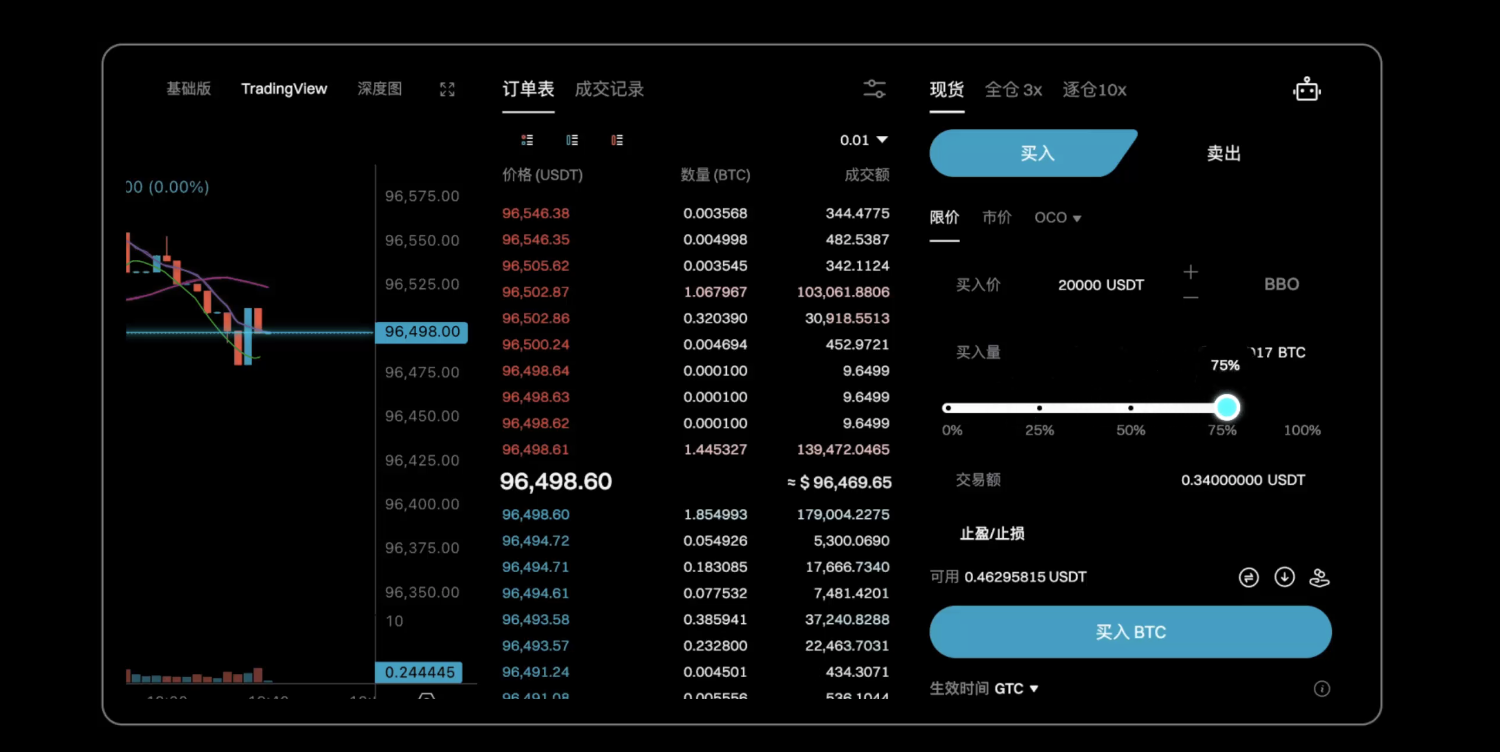Click the 交易额 field showing 0.34000000 USDT
1500x752 pixels.
tap(1131, 480)
